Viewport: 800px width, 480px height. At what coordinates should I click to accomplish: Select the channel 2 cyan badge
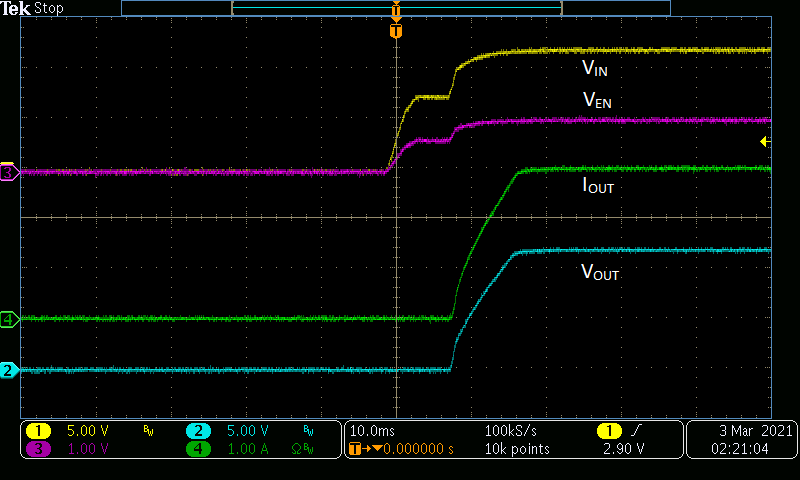pos(198,431)
